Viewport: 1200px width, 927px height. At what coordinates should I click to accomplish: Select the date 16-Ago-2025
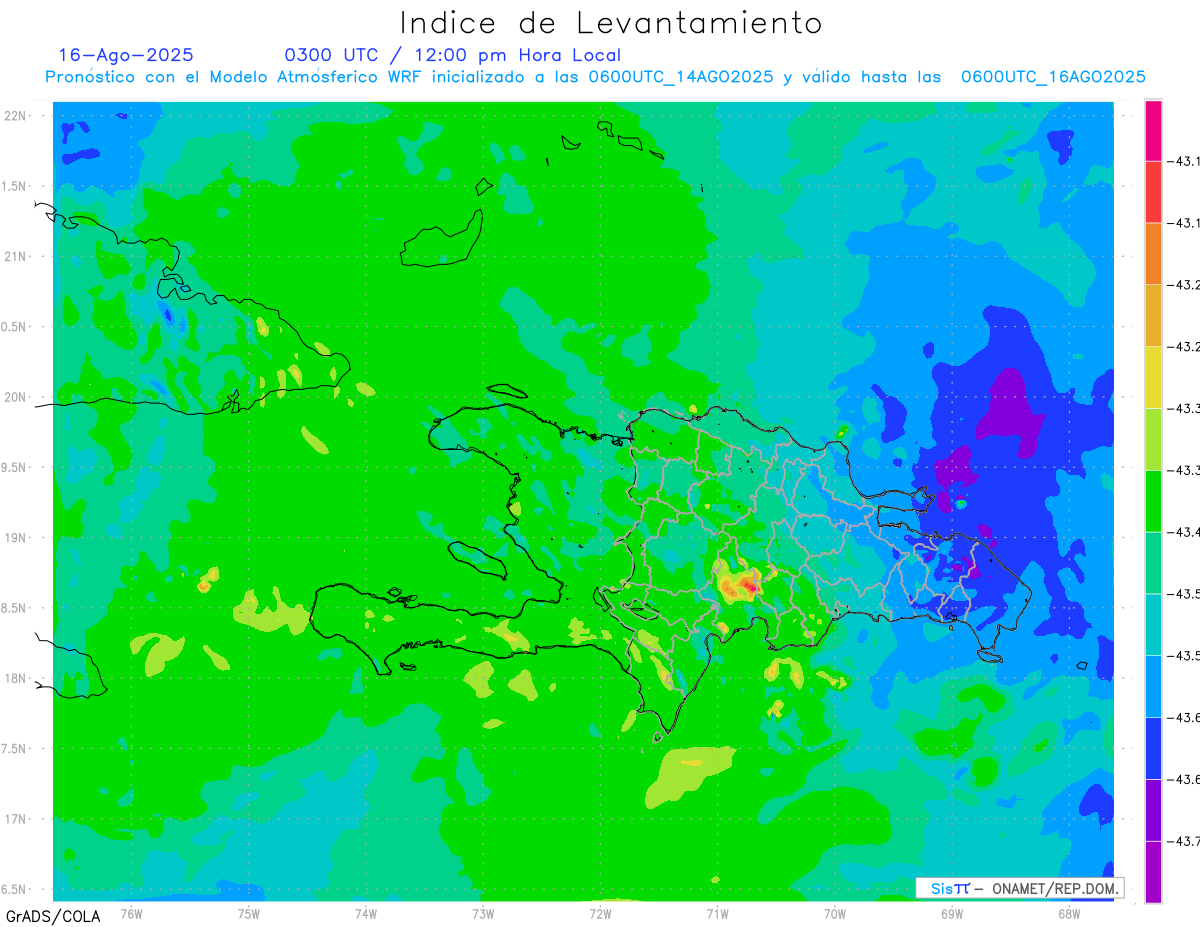(x=126, y=55)
